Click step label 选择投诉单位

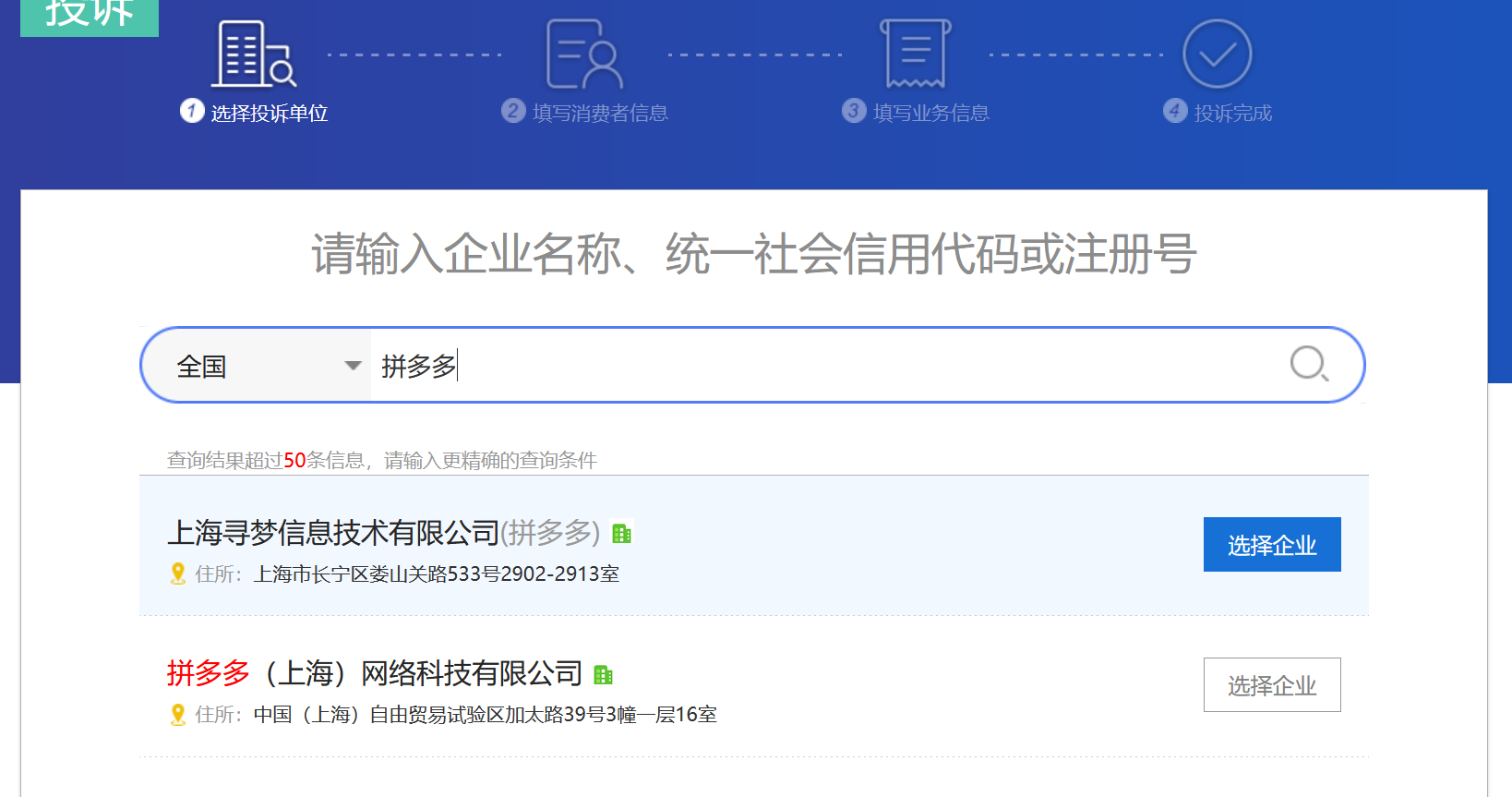[x=270, y=113]
